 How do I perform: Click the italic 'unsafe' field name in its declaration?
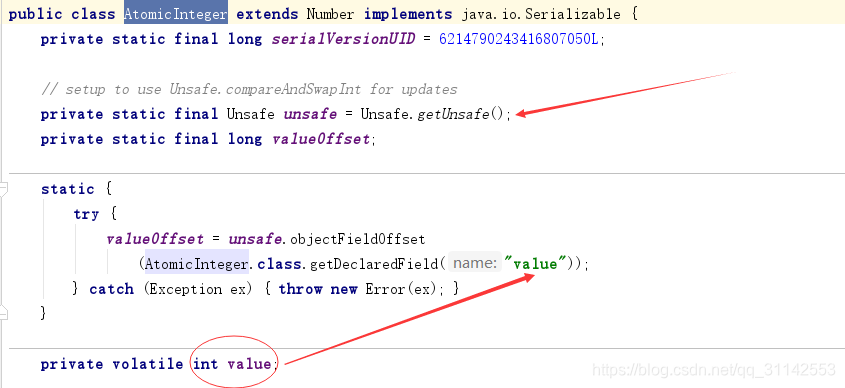(x=310, y=114)
